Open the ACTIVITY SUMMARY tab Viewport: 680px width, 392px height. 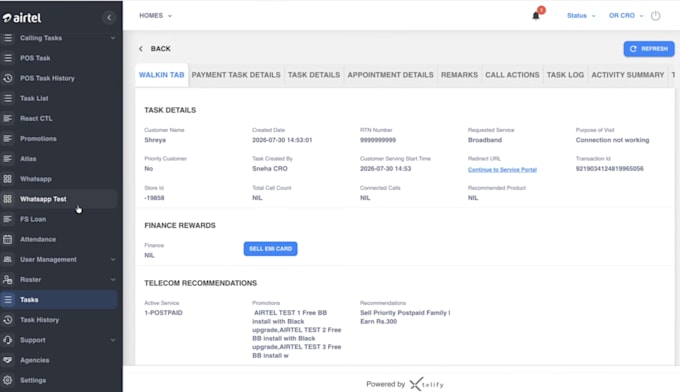[628, 75]
